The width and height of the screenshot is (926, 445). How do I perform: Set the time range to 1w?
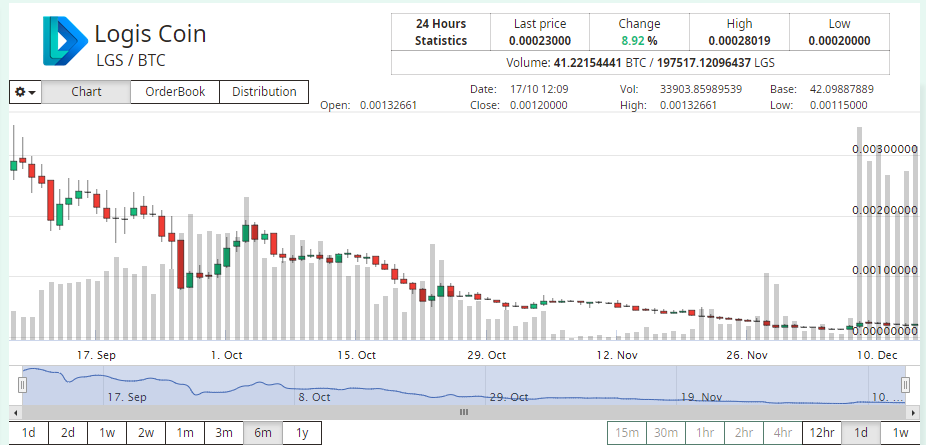(x=107, y=433)
